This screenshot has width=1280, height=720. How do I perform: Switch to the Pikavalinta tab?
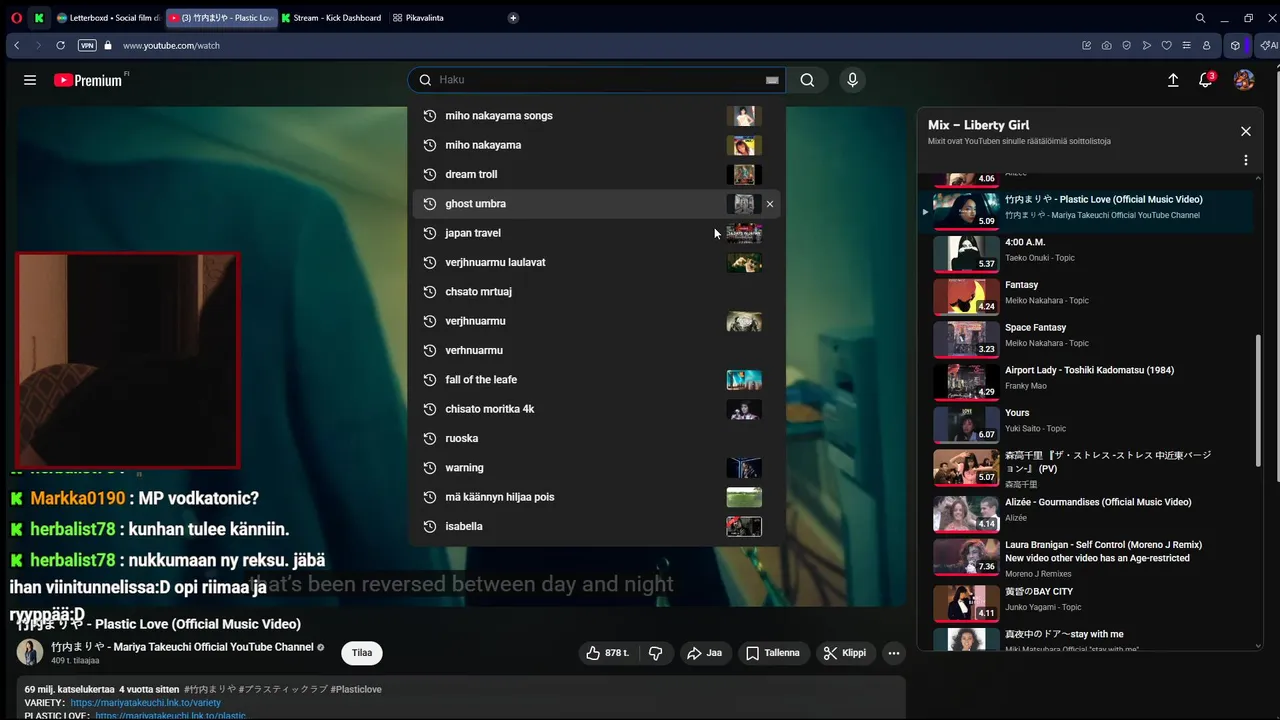tap(420, 18)
